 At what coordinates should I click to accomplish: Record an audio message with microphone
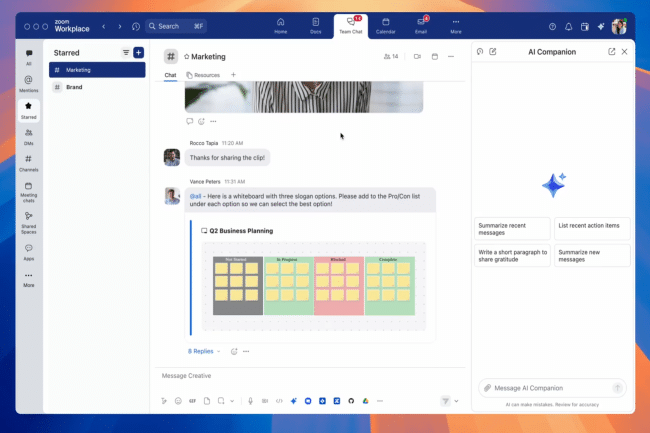click(250, 401)
